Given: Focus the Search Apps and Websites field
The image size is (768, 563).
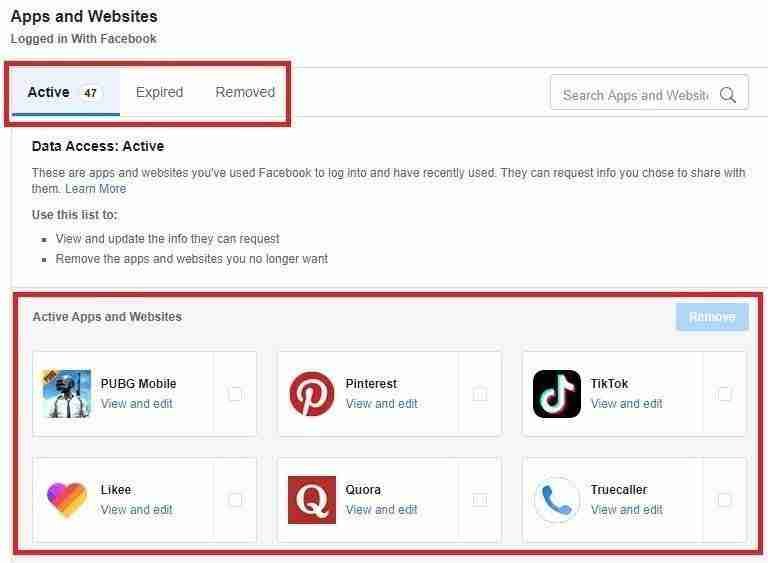Looking at the screenshot, I should [x=649, y=92].
